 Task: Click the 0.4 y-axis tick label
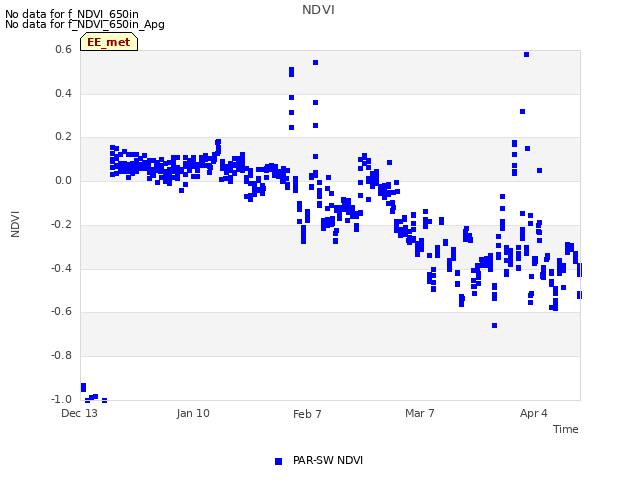point(63,93)
